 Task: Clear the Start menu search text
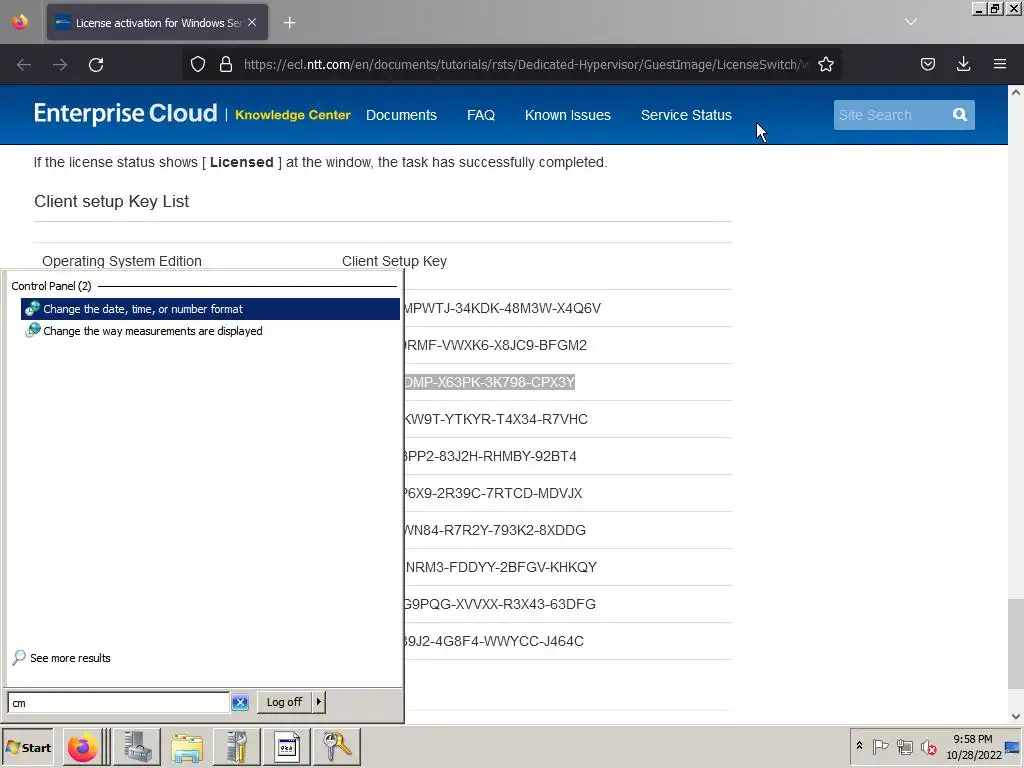(x=240, y=703)
